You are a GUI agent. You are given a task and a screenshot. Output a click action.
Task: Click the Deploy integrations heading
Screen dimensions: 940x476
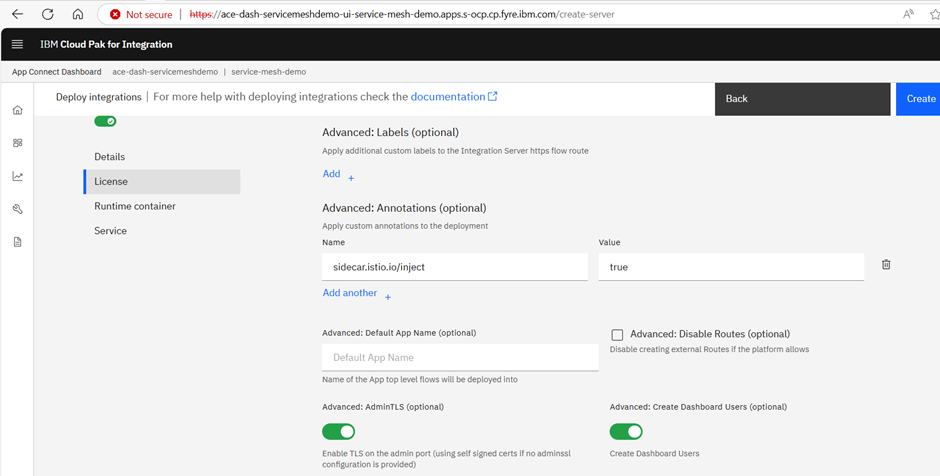[x=99, y=97]
